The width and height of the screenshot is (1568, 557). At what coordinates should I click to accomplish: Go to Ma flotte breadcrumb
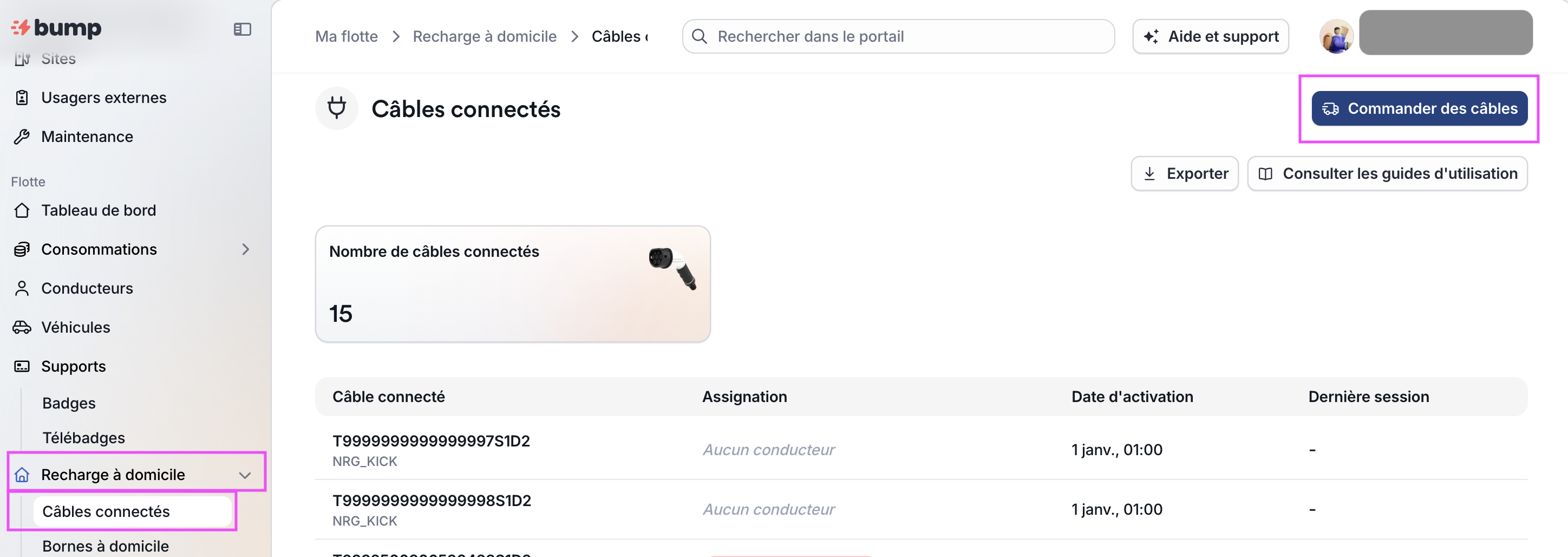[347, 36]
